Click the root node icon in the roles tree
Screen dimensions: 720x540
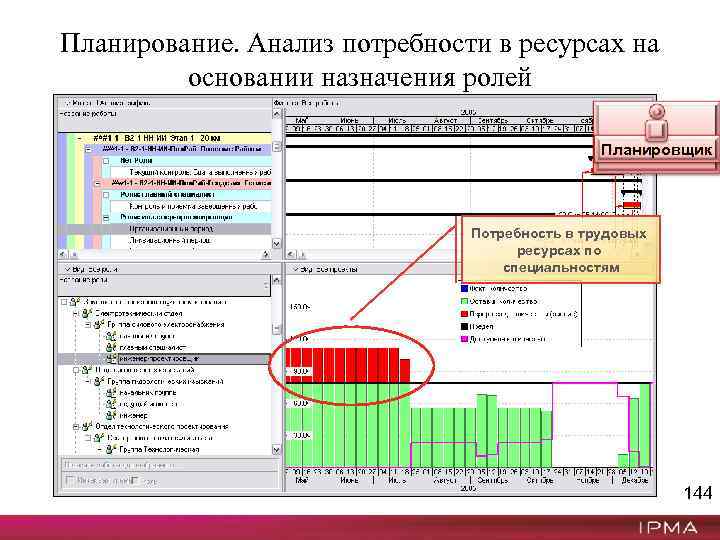point(75,302)
